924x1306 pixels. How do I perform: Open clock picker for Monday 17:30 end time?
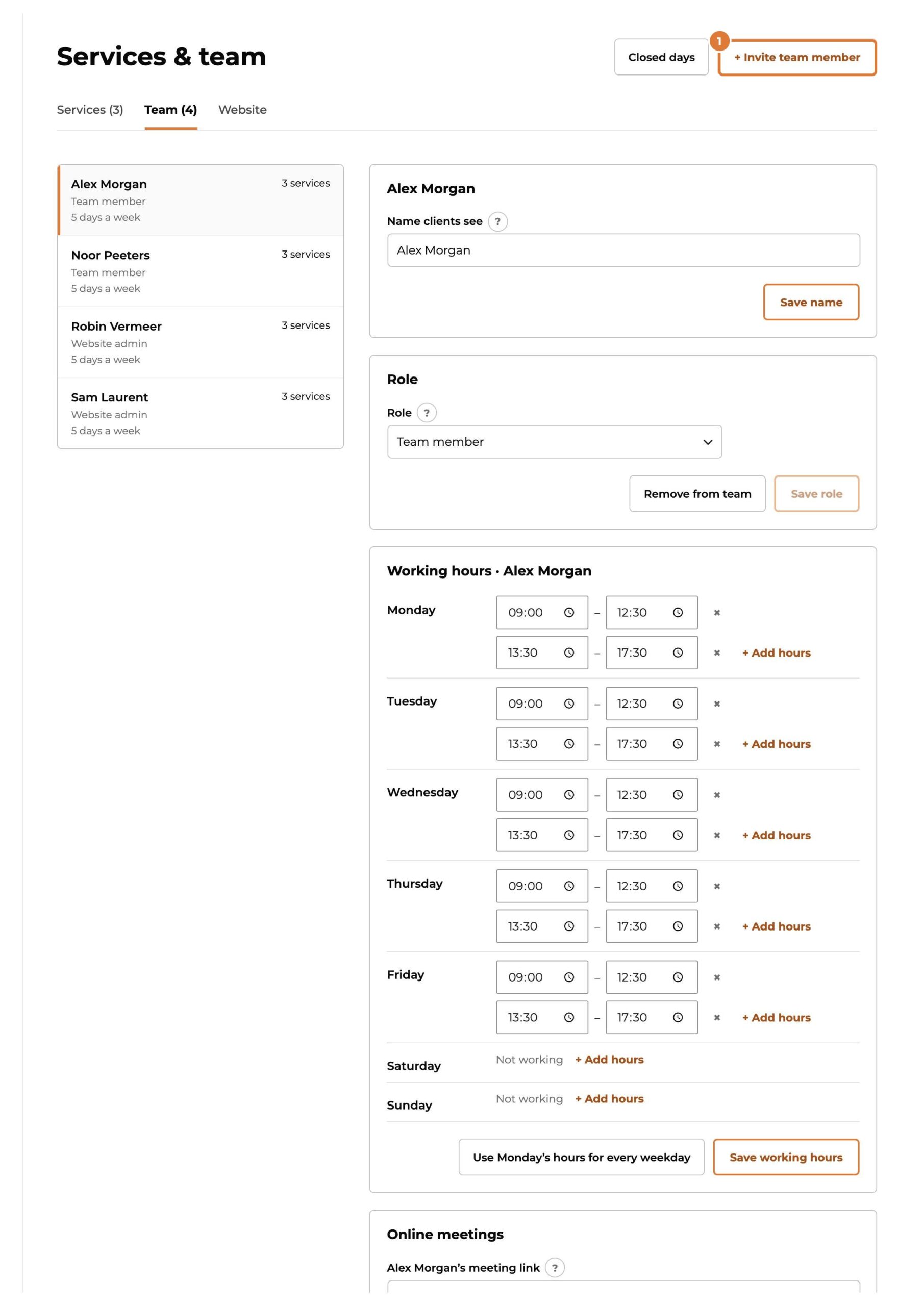[678, 653]
